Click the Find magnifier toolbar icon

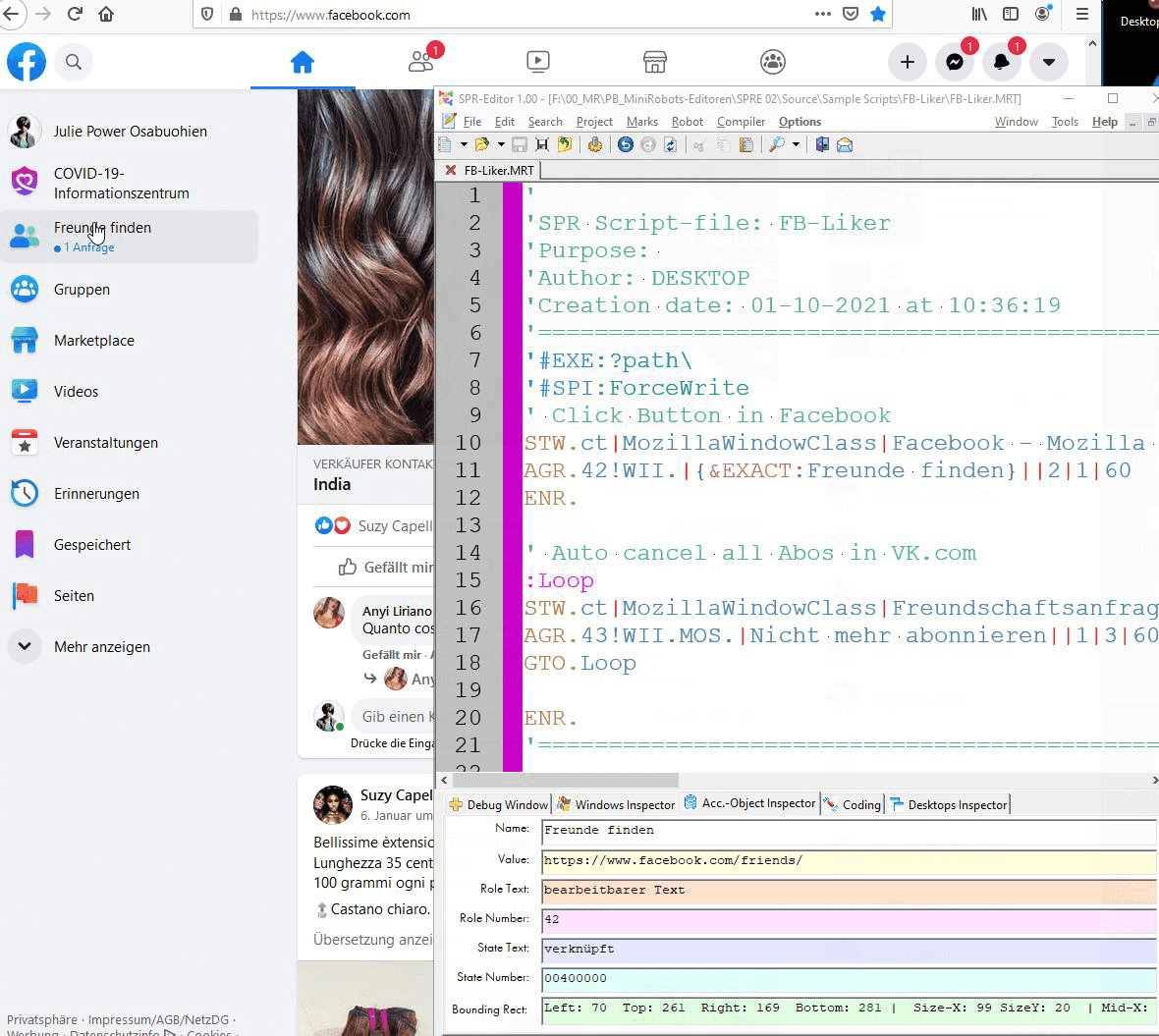pyautogui.click(x=777, y=144)
